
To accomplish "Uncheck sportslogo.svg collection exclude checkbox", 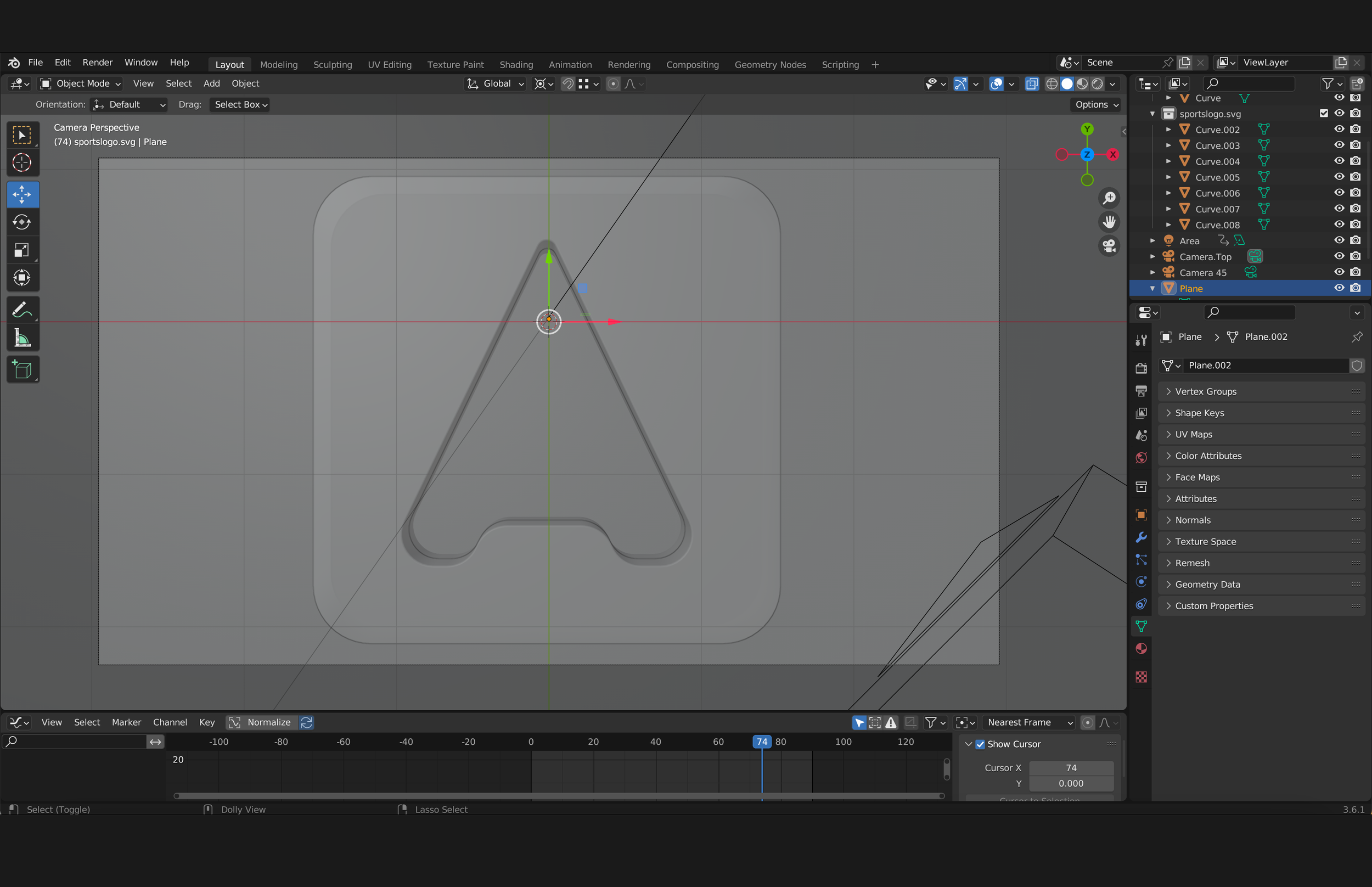I will (x=1324, y=114).
